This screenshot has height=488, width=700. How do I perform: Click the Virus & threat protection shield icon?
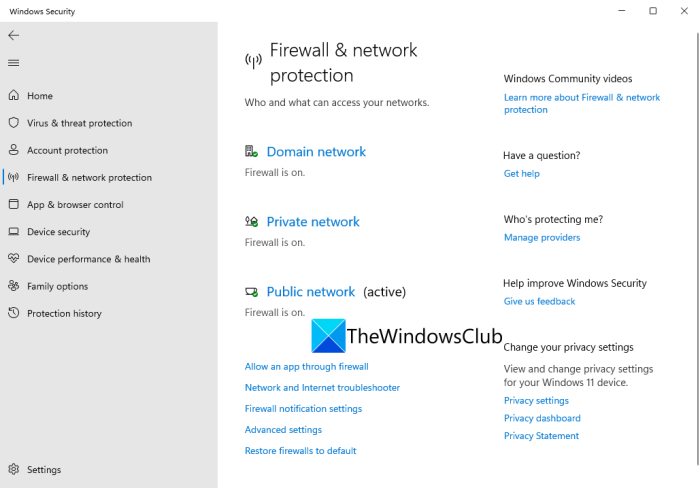pos(14,123)
